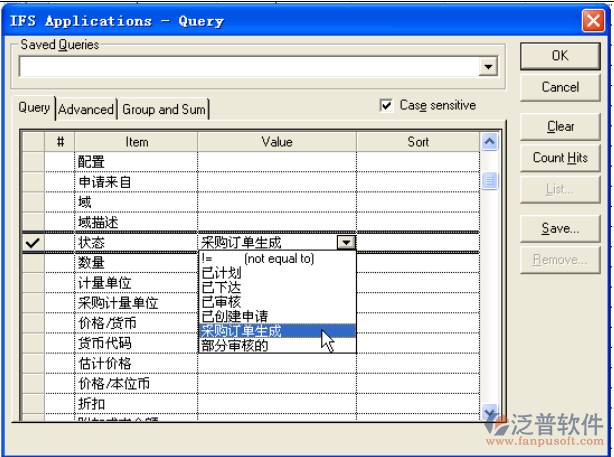This screenshot has height=457, width=614.
Task: Toggle the Case sensitive checkbox
Action: (386, 105)
